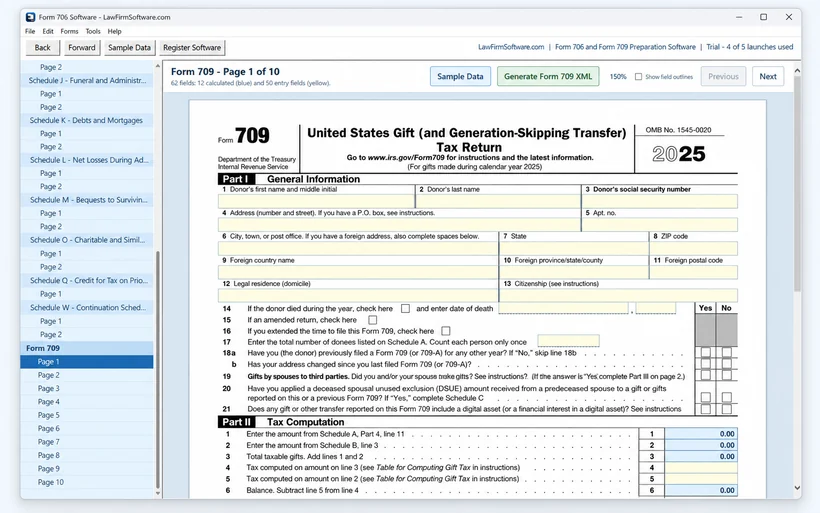This screenshot has height=513, width=820.
Task: Click the City, town, or post office field
Action: pos(358,248)
